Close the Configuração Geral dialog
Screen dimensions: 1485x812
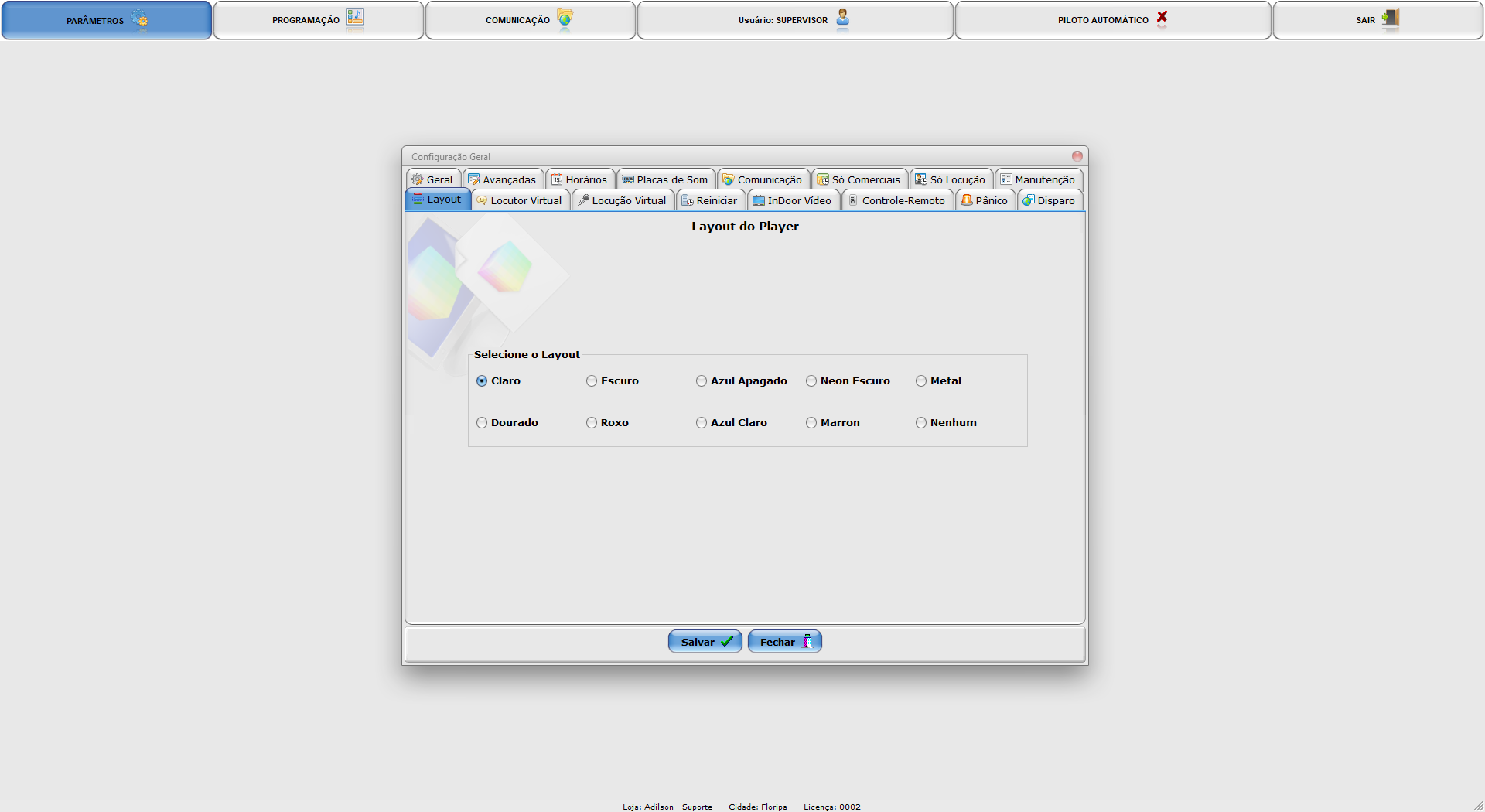point(1077,156)
